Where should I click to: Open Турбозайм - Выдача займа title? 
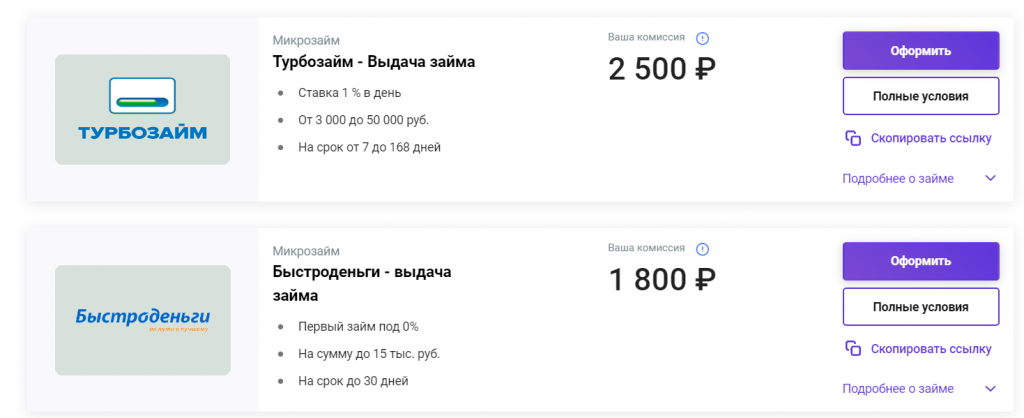pyautogui.click(x=374, y=62)
